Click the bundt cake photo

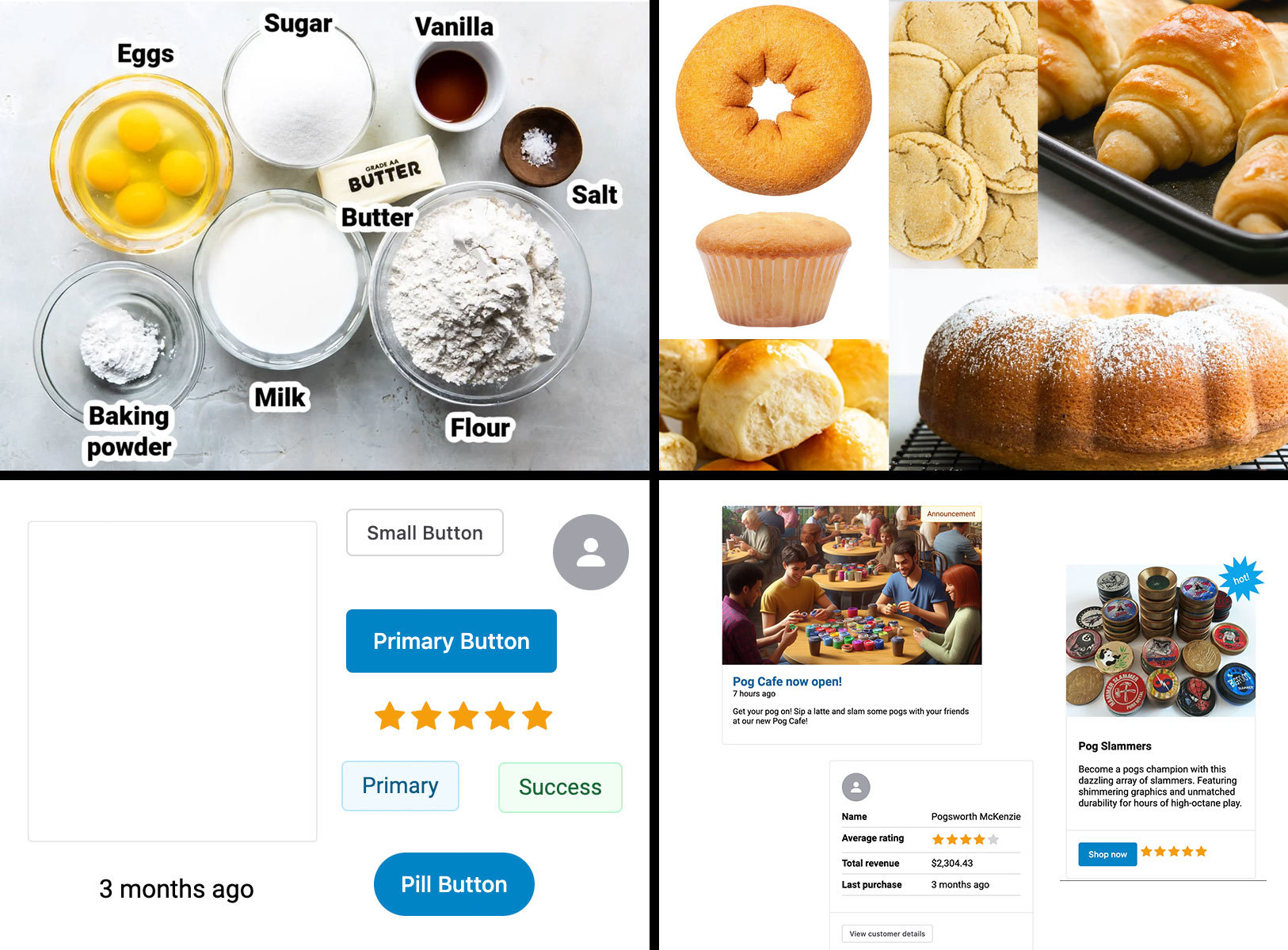click(x=1103, y=379)
